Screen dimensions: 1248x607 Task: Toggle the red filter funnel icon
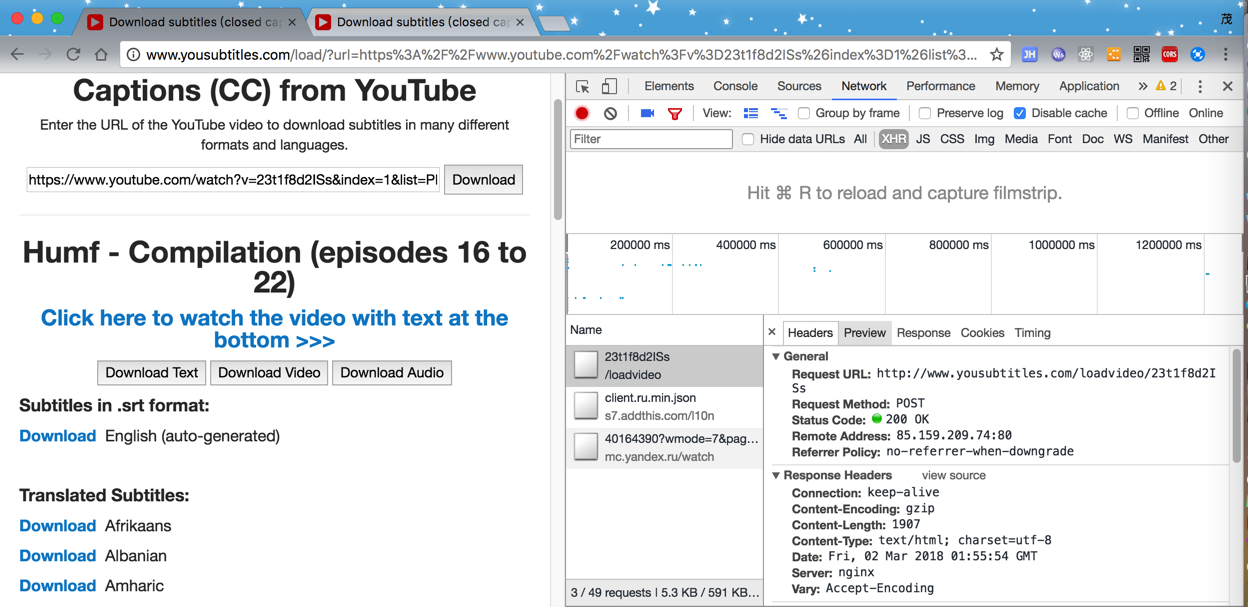point(675,114)
